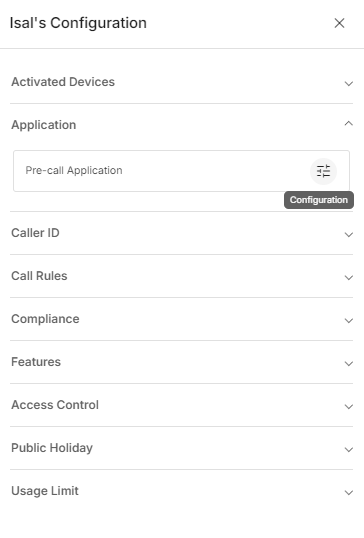Select the Pre-call Application row
The image size is (364, 538).
click(181, 171)
